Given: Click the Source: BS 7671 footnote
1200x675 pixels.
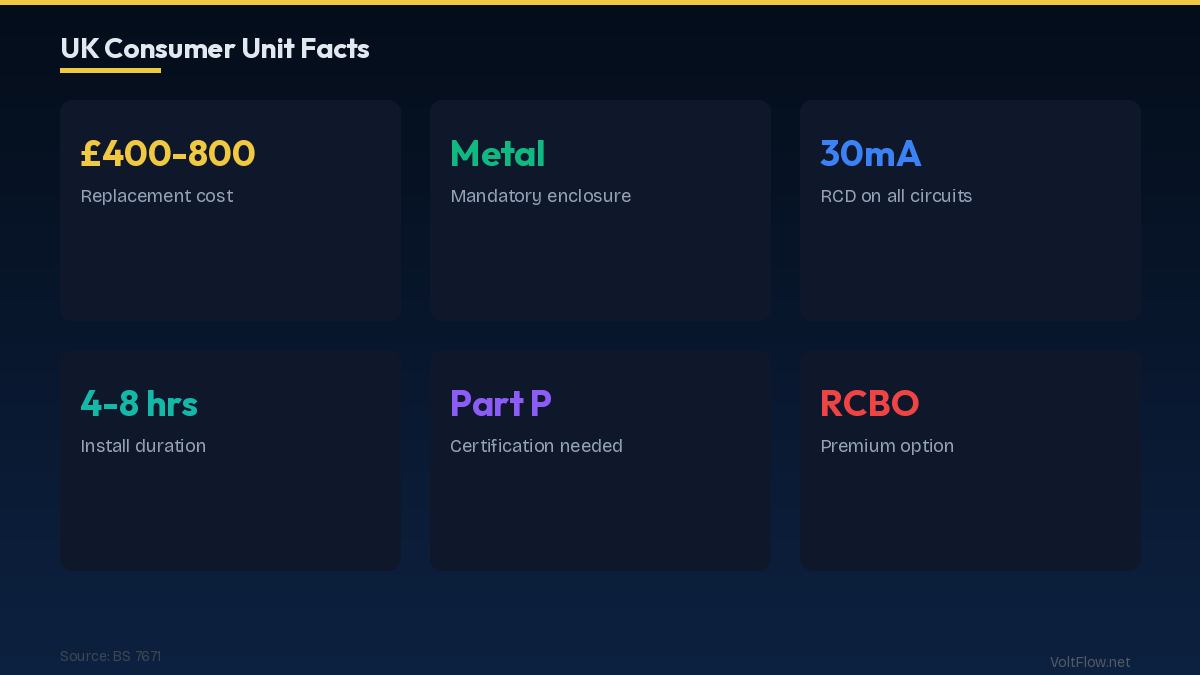Looking at the screenshot, I should [110, 656].
